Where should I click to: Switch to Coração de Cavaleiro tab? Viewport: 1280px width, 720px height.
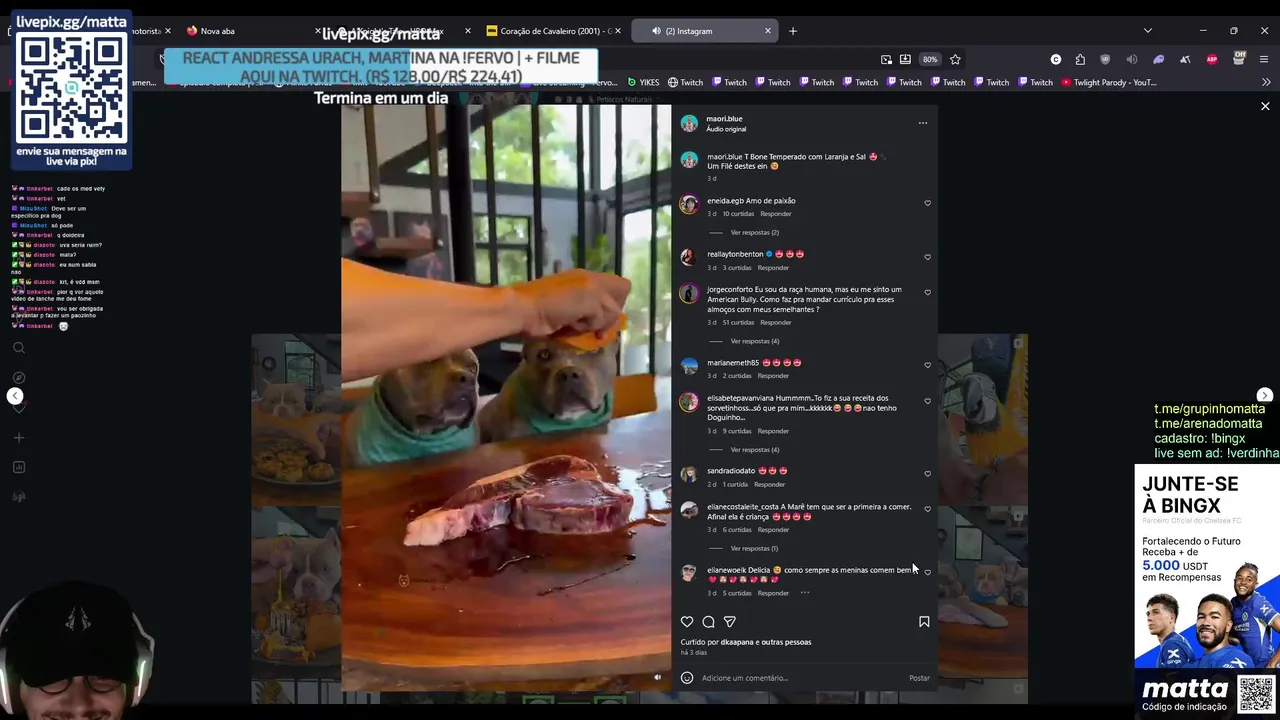coord(552,31)
